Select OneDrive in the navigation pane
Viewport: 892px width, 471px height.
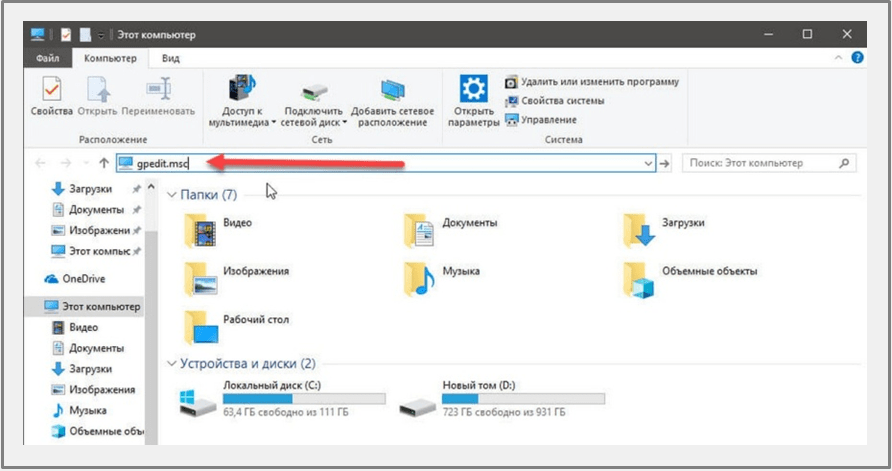83,279
